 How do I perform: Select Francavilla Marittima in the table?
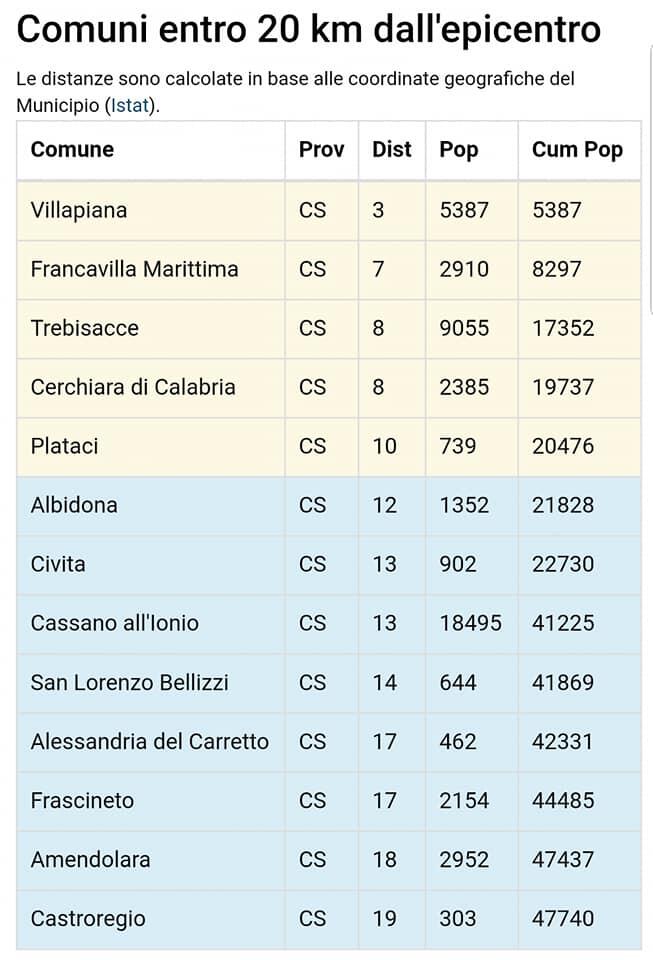134,269
